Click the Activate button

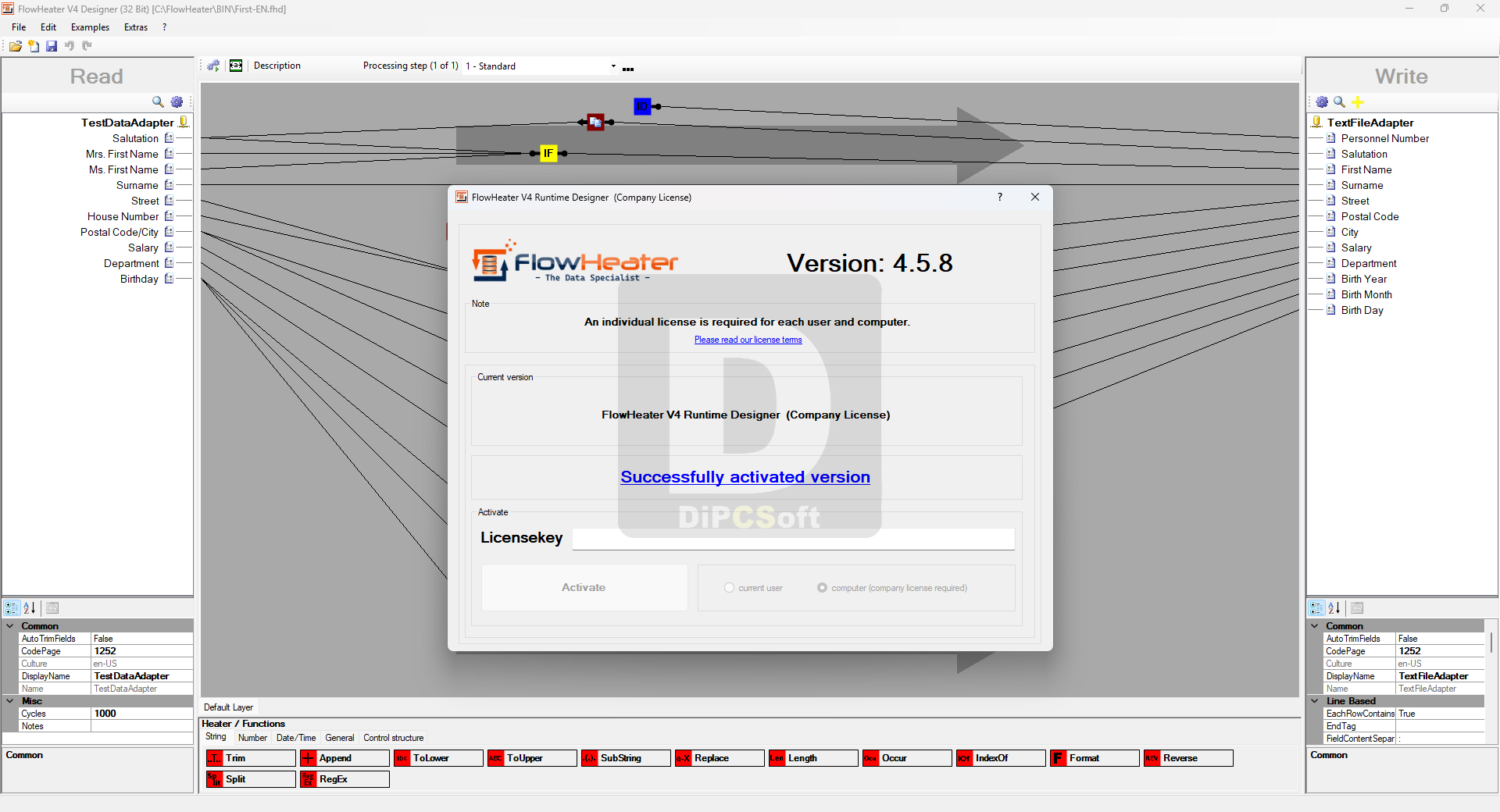(x=584, y=588)
